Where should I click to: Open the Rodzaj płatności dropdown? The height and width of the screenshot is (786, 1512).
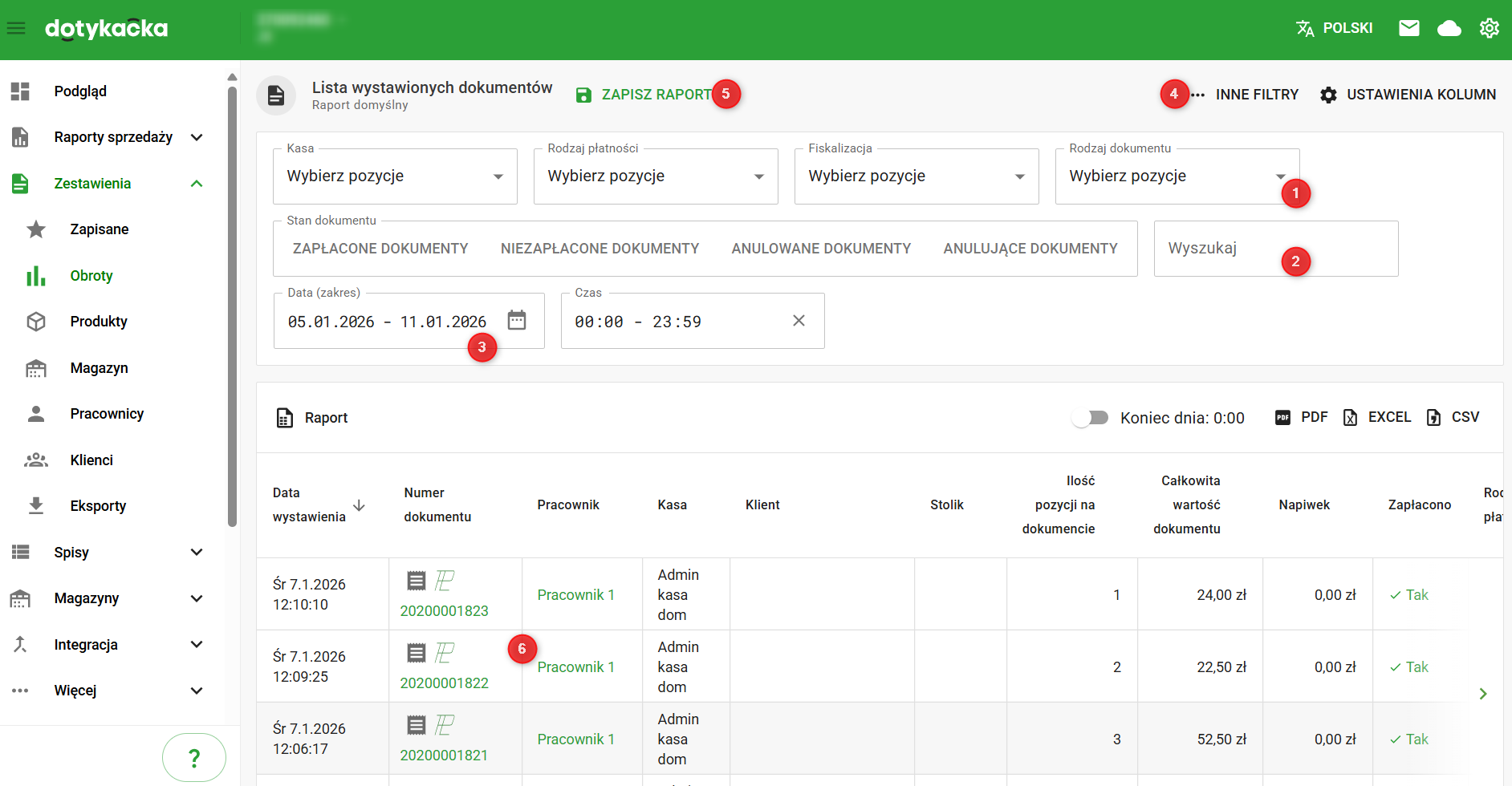(x=655, y=176)
